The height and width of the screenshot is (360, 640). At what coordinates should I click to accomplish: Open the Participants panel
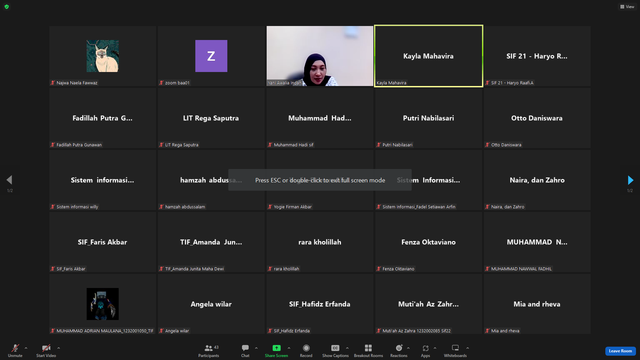pos(209,350)
